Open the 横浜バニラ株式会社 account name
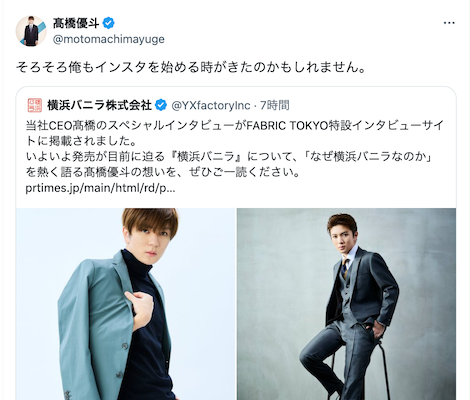 99,105
